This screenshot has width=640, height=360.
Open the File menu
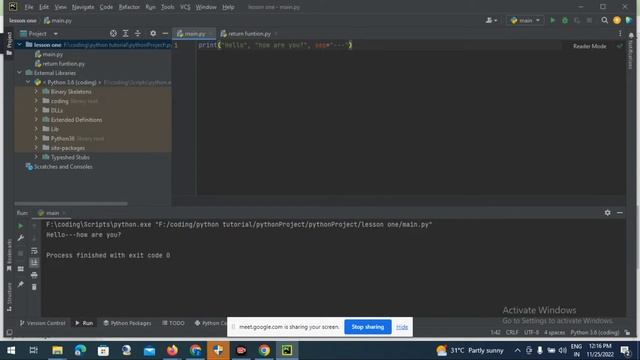[29, 7]
